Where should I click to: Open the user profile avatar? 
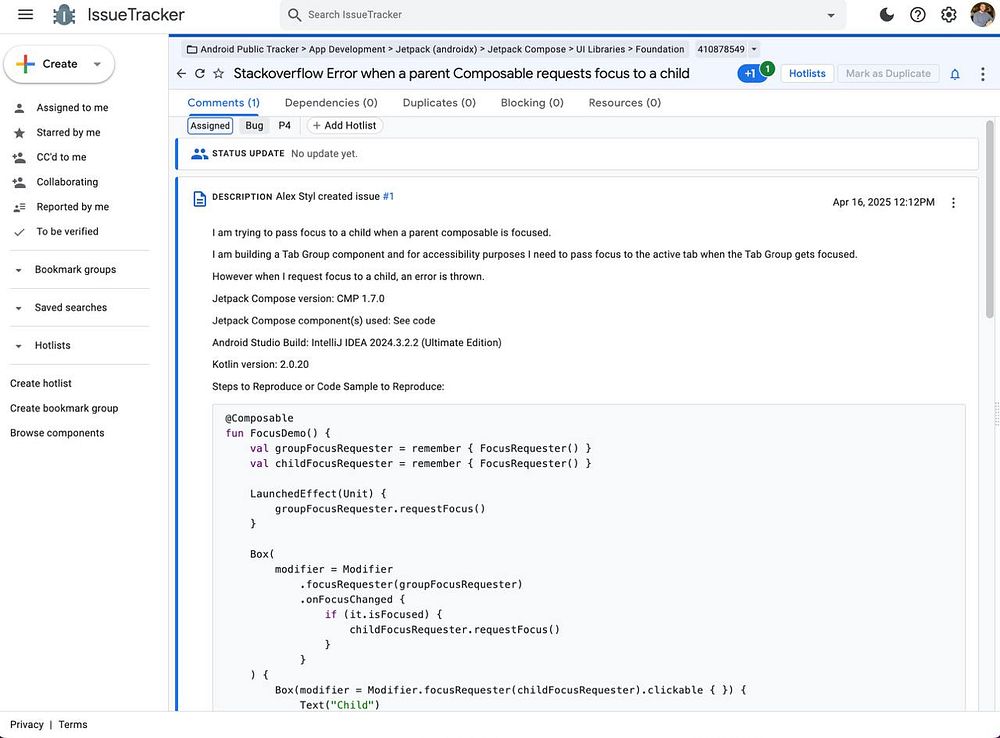click(x=981, y=15)
